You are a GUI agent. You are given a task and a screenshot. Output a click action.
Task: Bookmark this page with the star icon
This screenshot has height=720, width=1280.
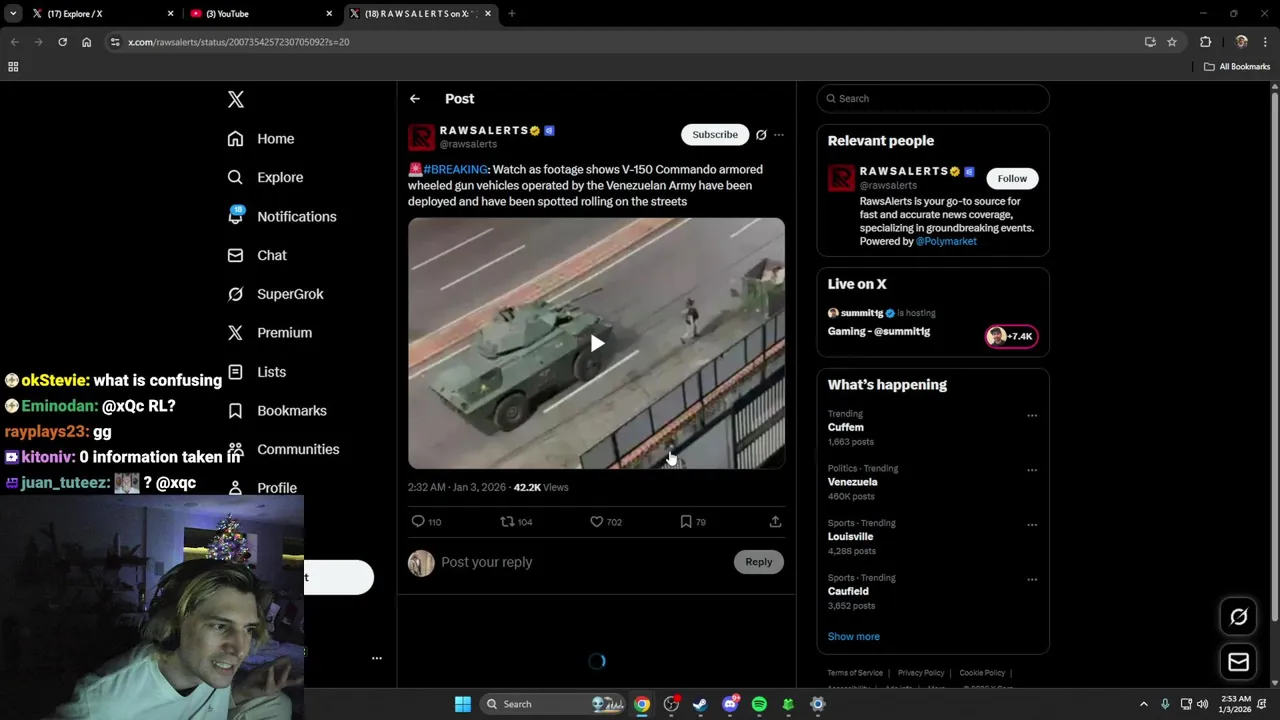pos(1172,42)
